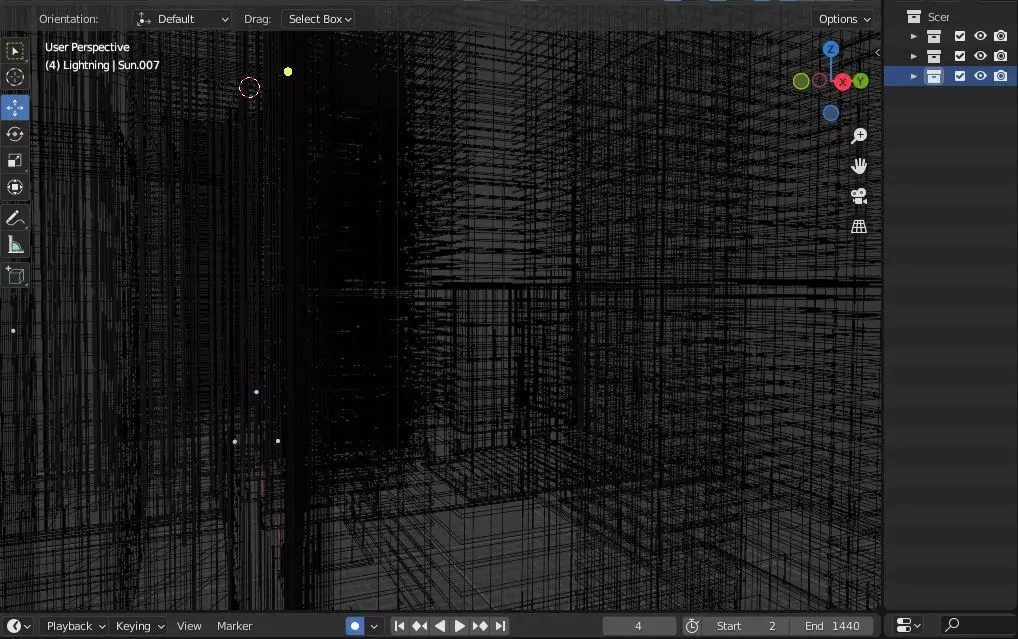Jump to the start frame
The width and height of the screenshot is (1018, 639).
[399, 626]
